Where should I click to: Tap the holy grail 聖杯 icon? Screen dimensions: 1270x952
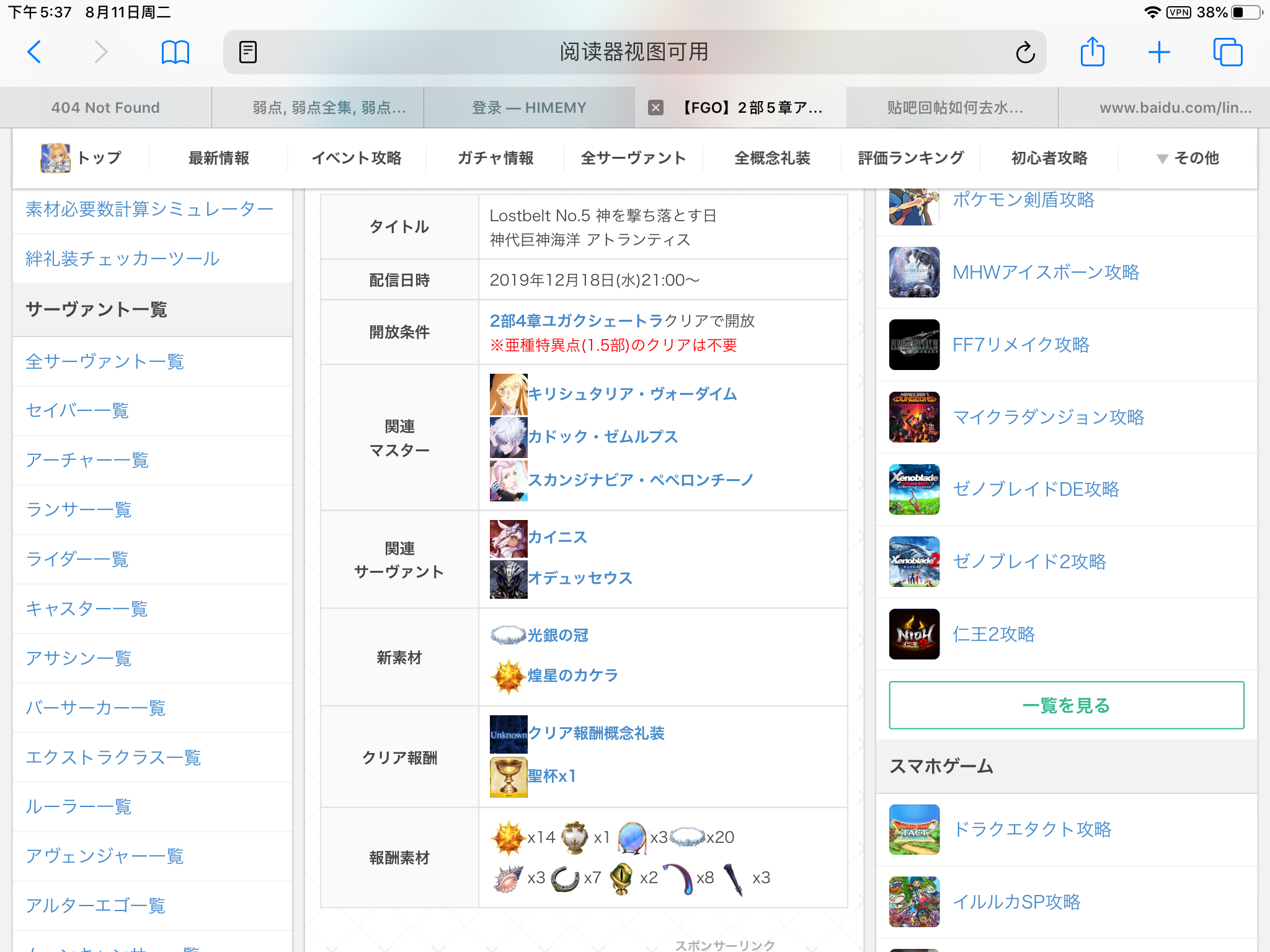coord(508,777)
